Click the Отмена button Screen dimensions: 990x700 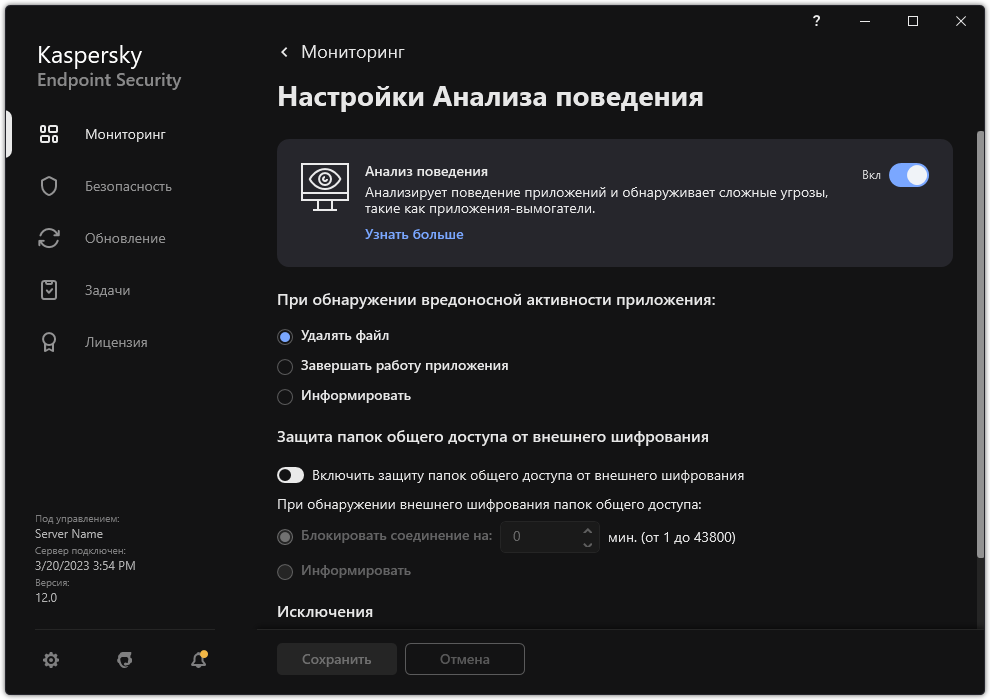[x=464, y=659]
